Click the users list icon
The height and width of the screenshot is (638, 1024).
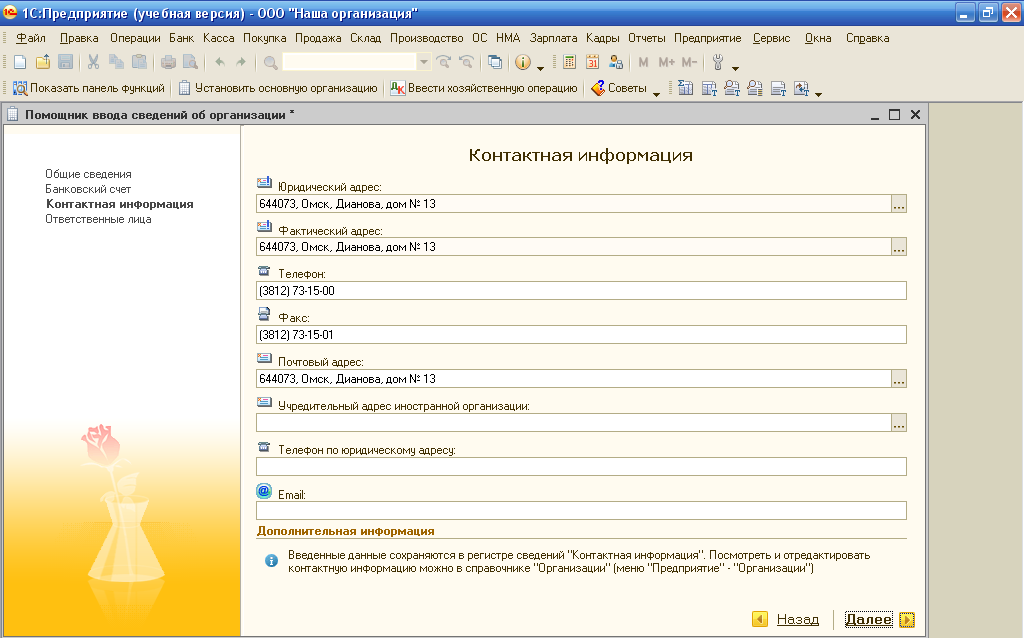(x=615, y=62)
